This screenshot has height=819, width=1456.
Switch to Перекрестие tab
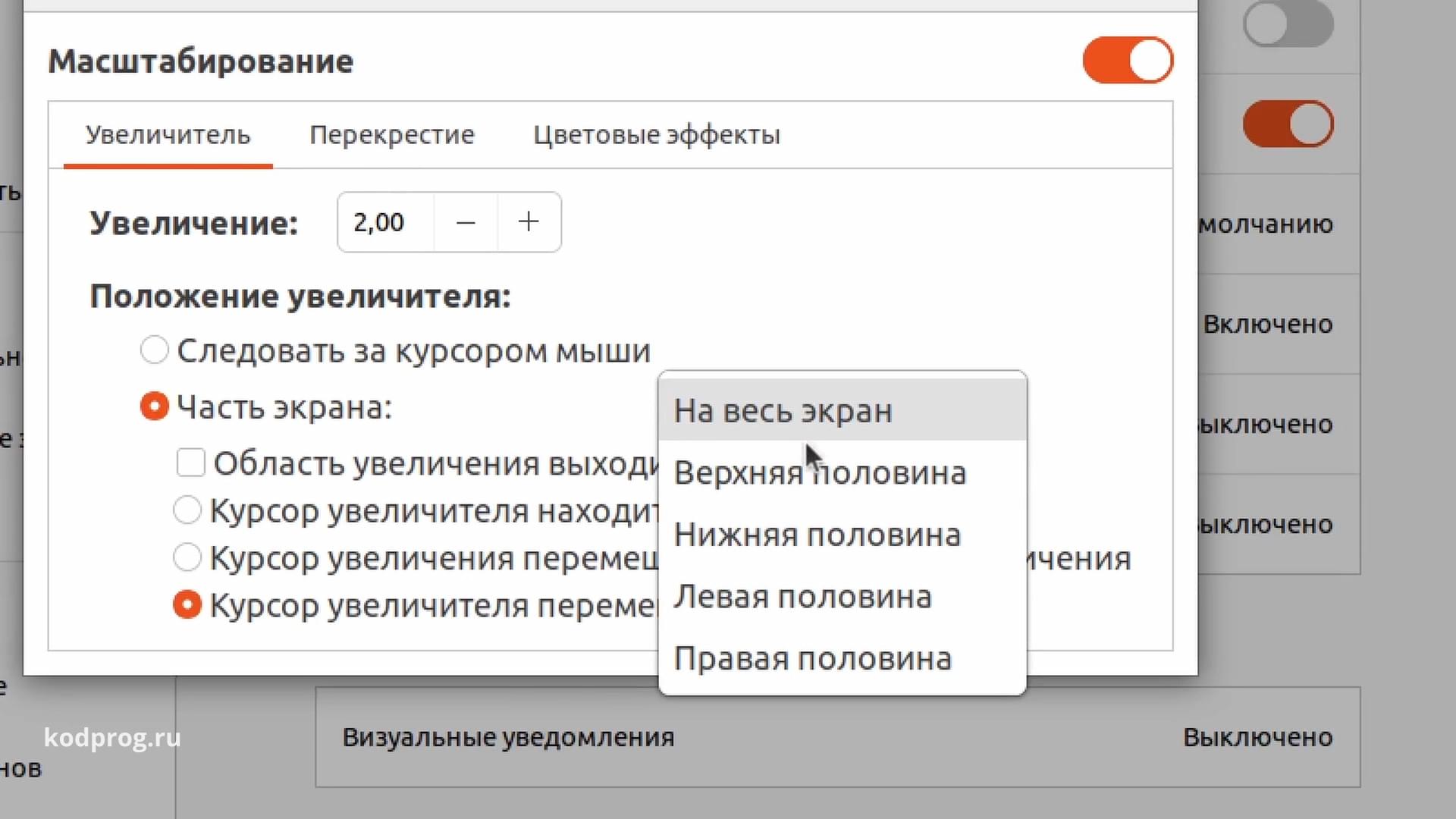pos(391,134)
